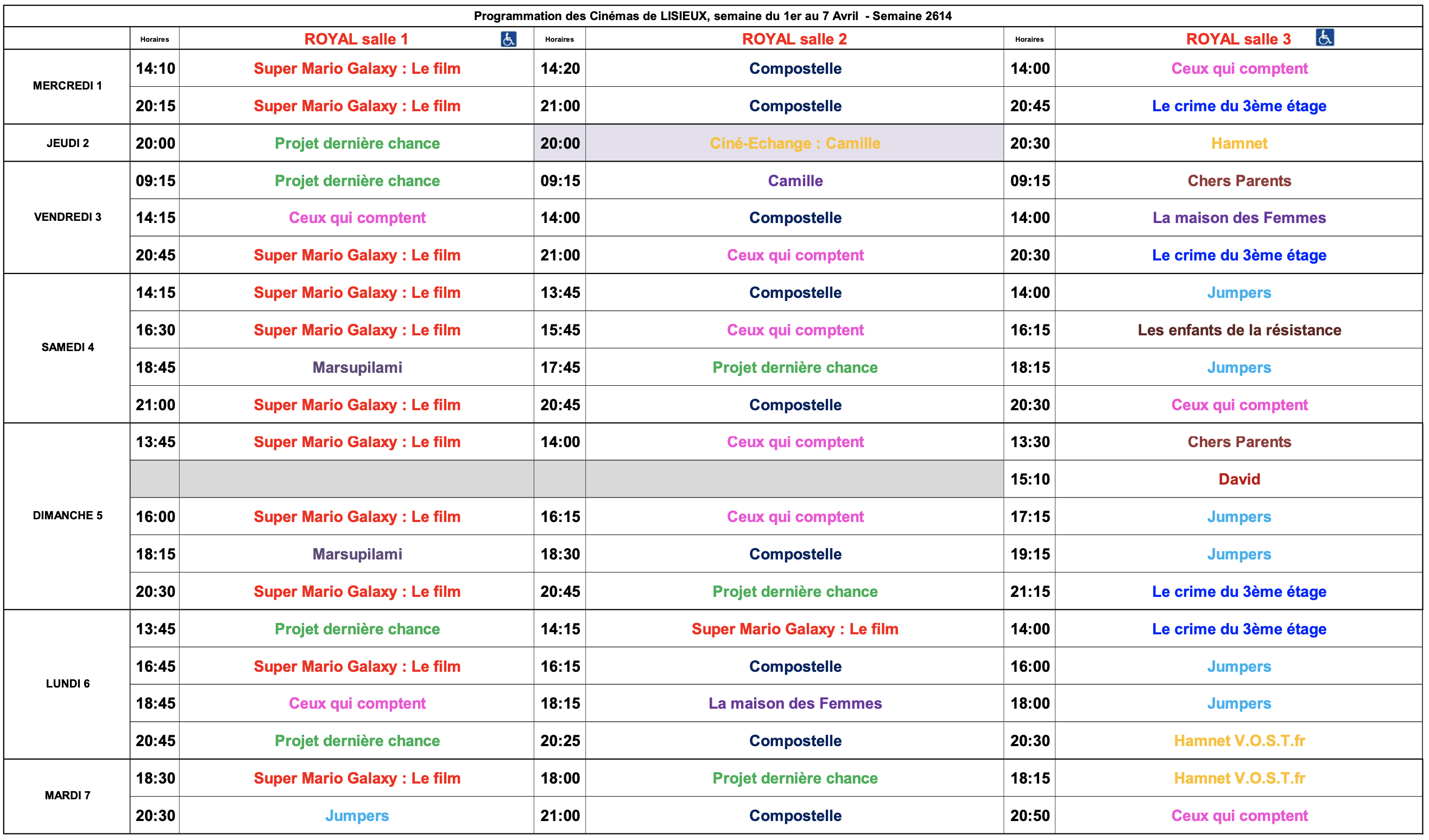Select the MARDI 7 day label
The width and height of the screenshot is (1429, 840).
(x=67, y=795)
